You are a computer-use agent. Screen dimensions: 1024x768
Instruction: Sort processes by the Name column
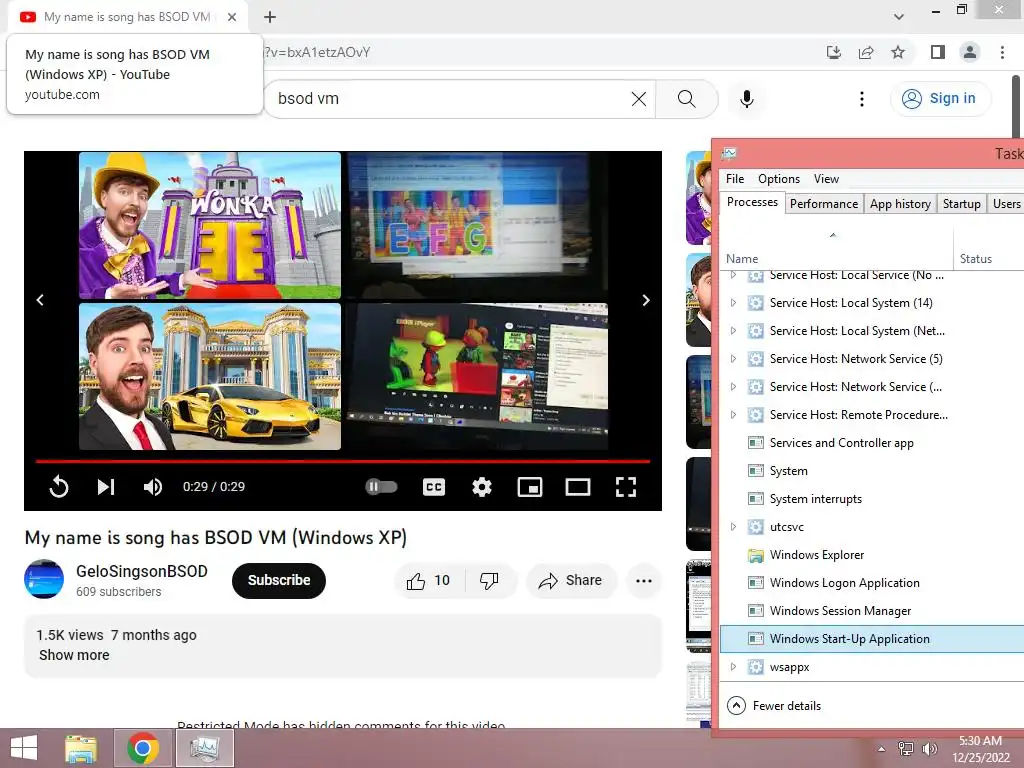(x=837, y=249)
